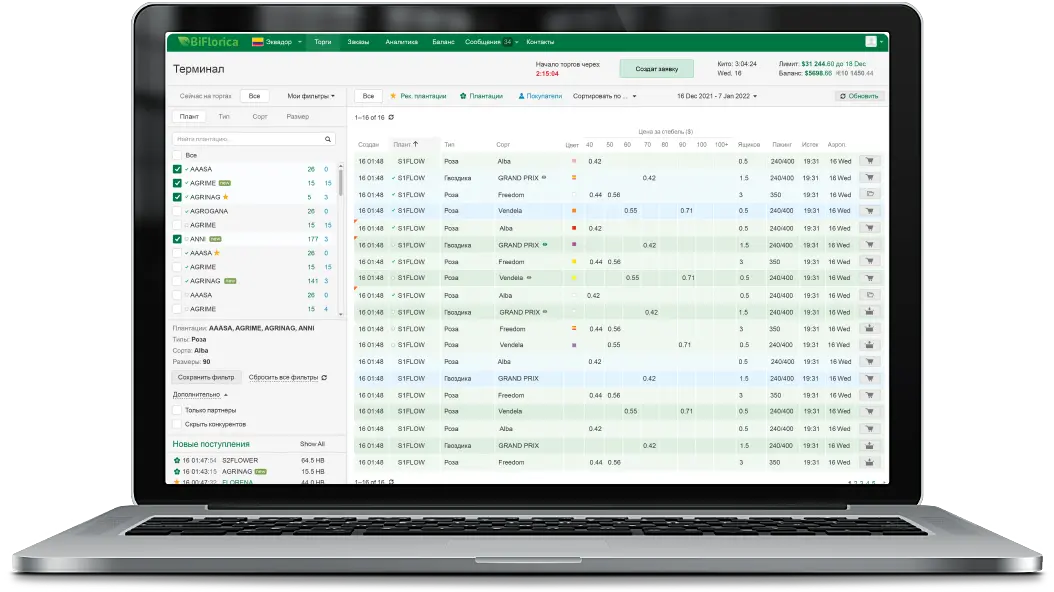Uncheck the ANNI plantation checkbox
The height and width of the screenshot is (592, 1054).
pos(178,239)
